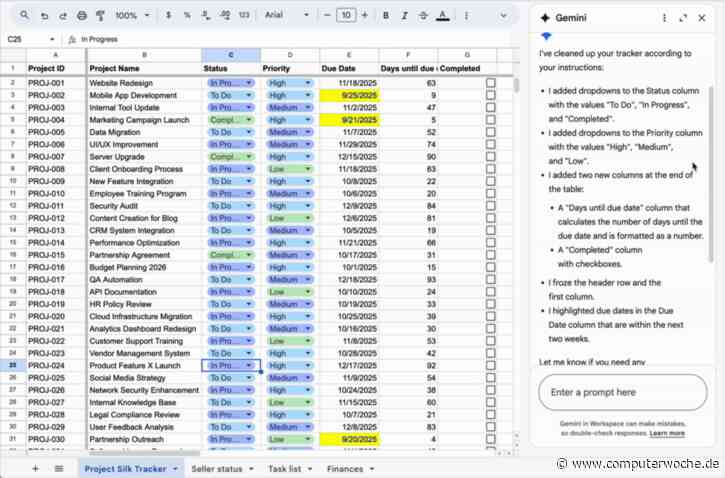The height and width of the screenshot is (478, 725).
Task: Open the 123 number format menu
Action: 244,15
